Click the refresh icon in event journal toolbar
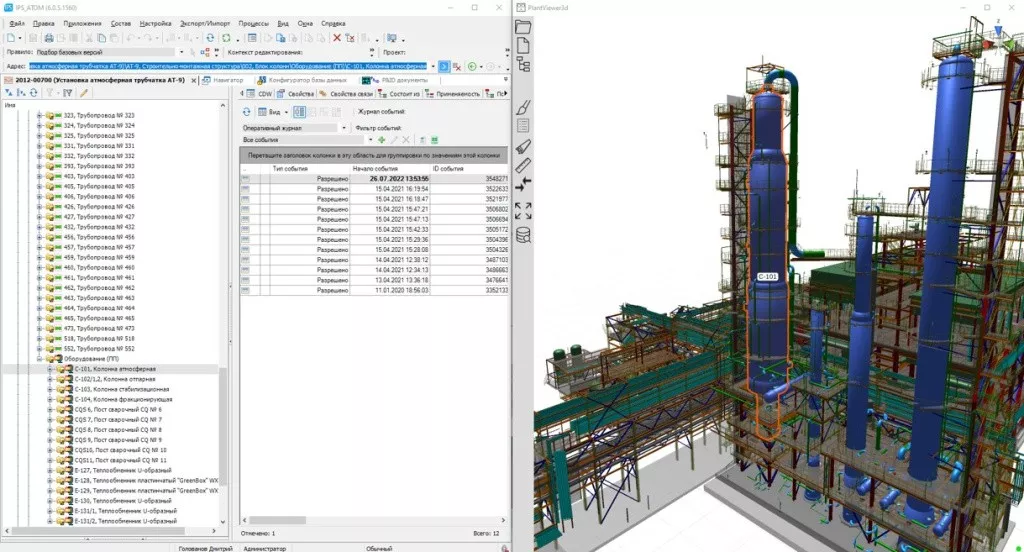1024x552 pixels. click(x=246, y=112)
